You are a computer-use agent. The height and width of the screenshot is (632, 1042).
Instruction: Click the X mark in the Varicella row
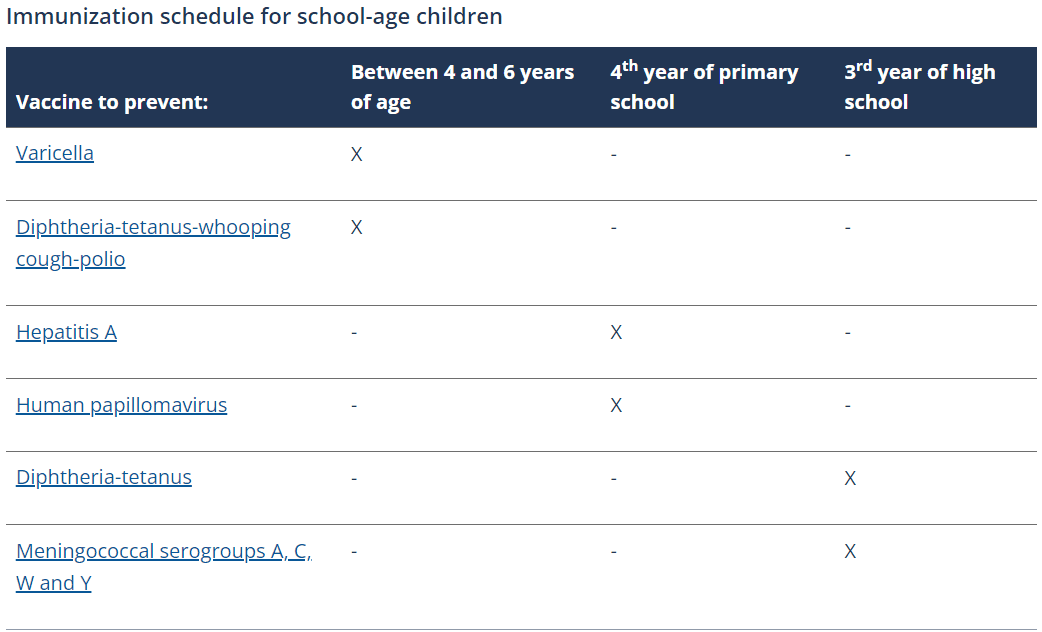pos(357,156)
